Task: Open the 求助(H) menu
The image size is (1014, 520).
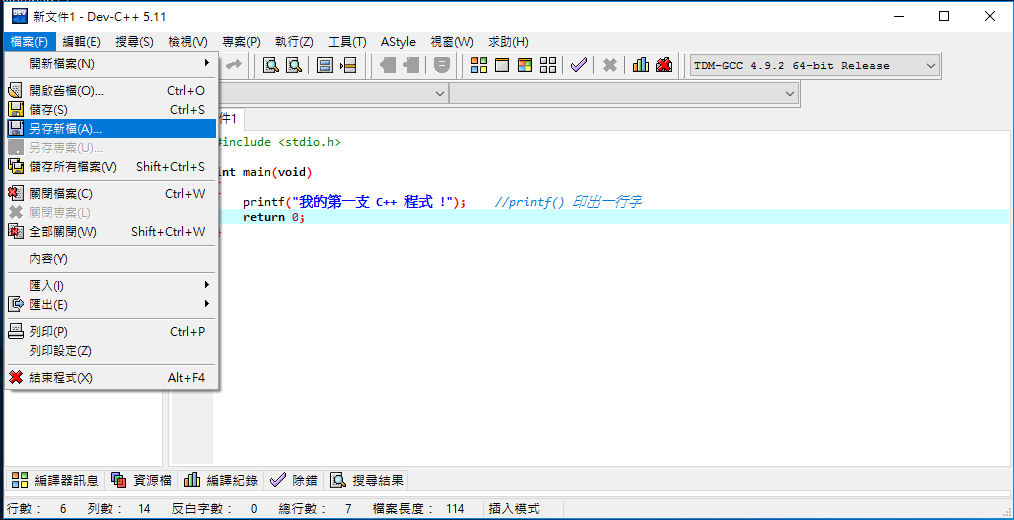Action: 508,42
